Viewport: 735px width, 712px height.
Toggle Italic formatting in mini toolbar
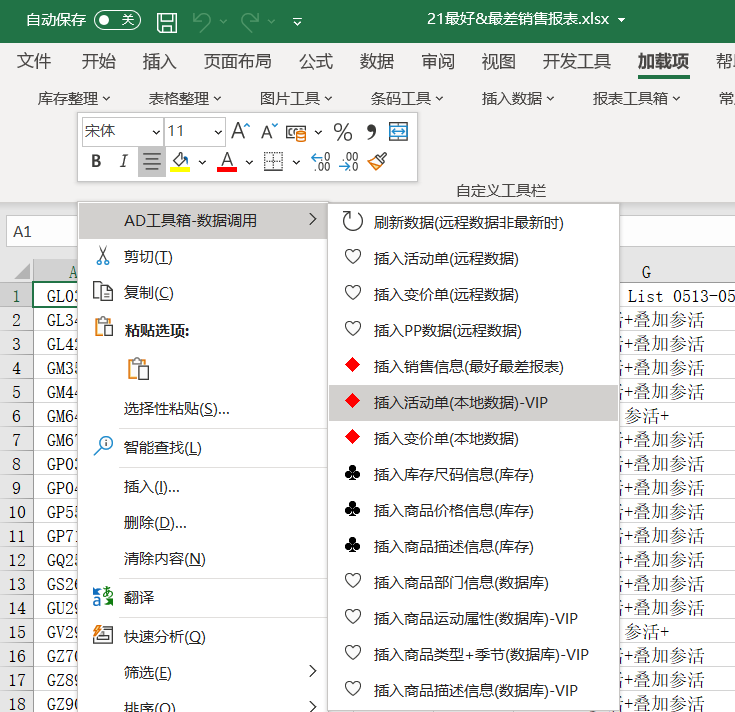(x=124, y=161)
